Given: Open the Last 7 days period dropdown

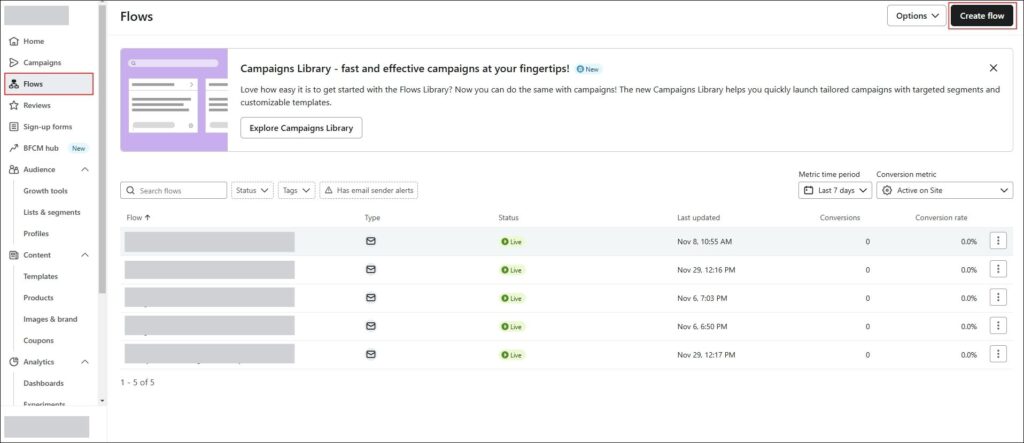Looking at the screenshot, I should coord(835,190).
